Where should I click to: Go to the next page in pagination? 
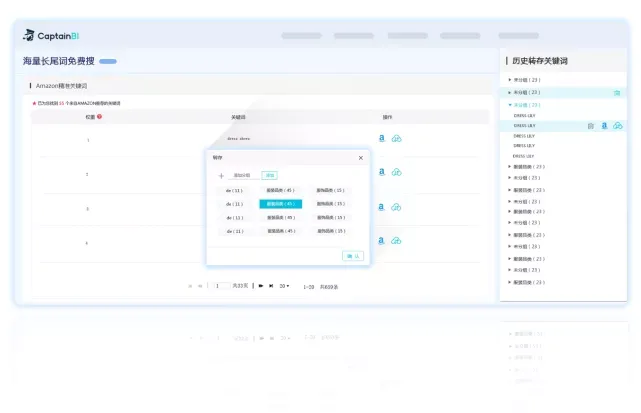pyautogui.click(x=261, y=286)
